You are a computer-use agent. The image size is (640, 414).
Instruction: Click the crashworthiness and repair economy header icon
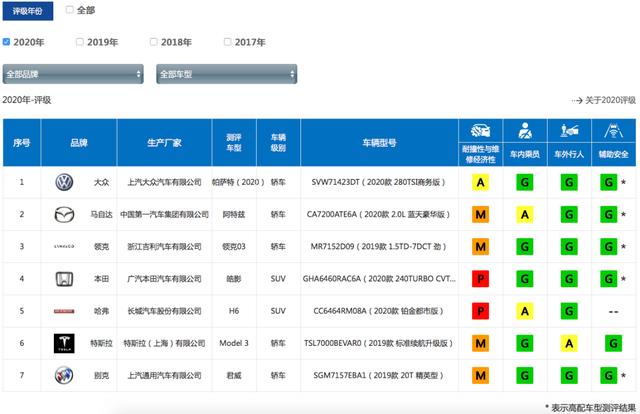pyautogui.click(x=480, y=131)
